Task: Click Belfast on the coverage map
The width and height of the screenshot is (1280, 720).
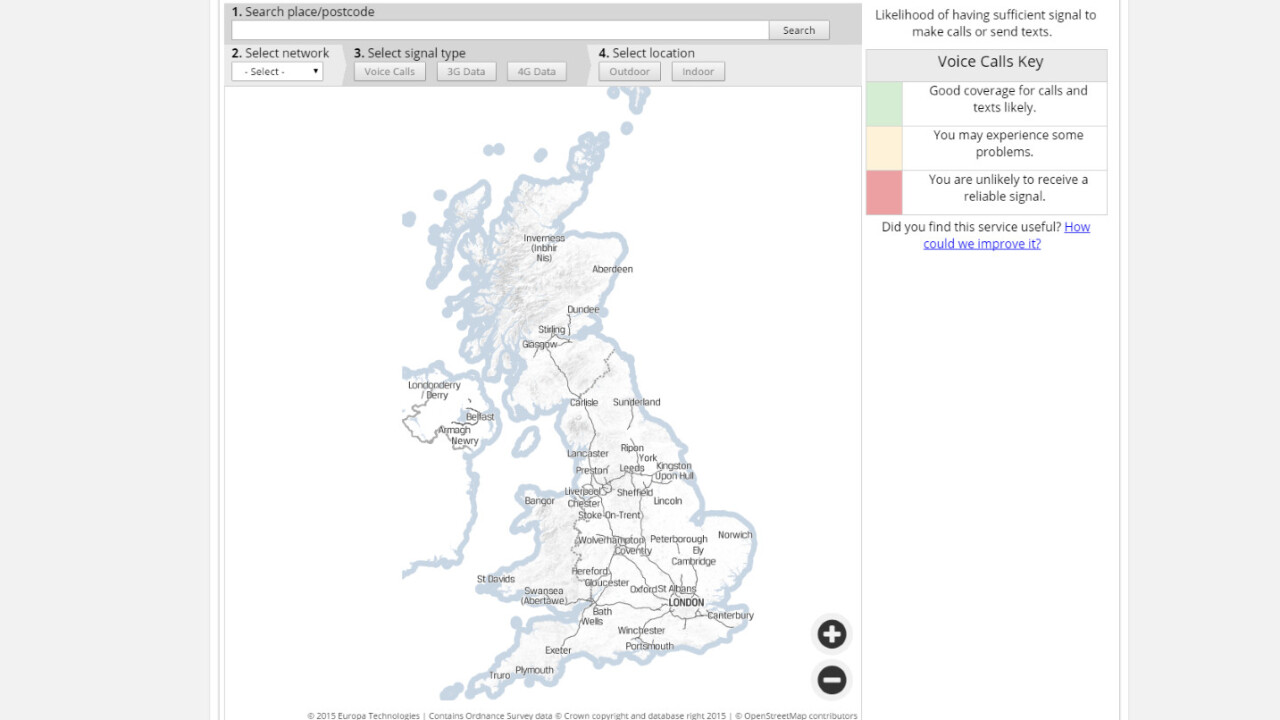Action: [479, 416]
